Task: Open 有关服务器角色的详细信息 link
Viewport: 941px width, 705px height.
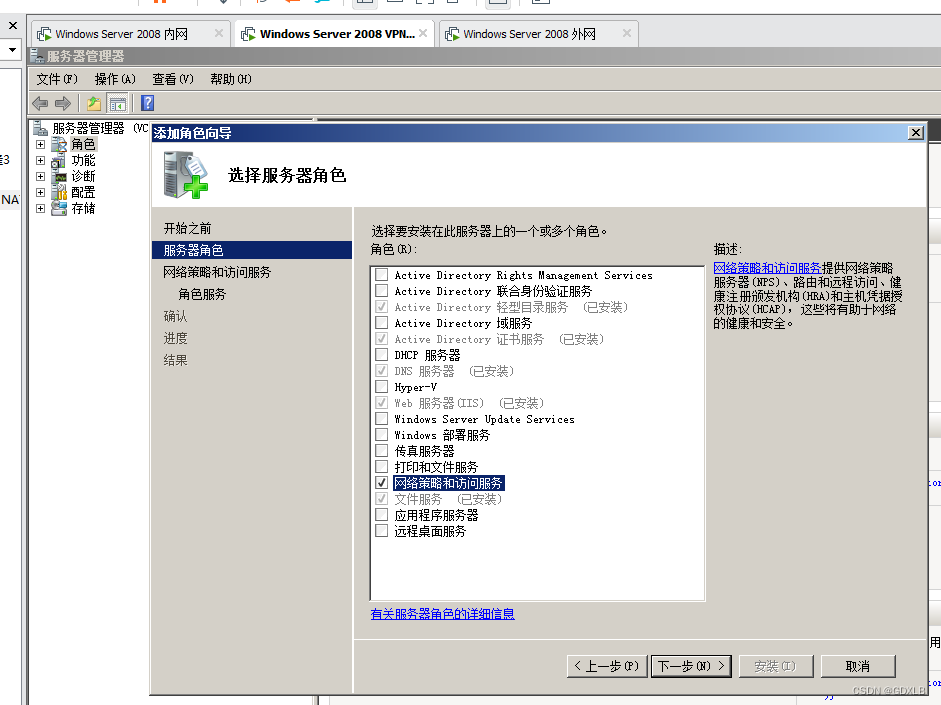Action: pyautogui.click(x=442, y=614)
